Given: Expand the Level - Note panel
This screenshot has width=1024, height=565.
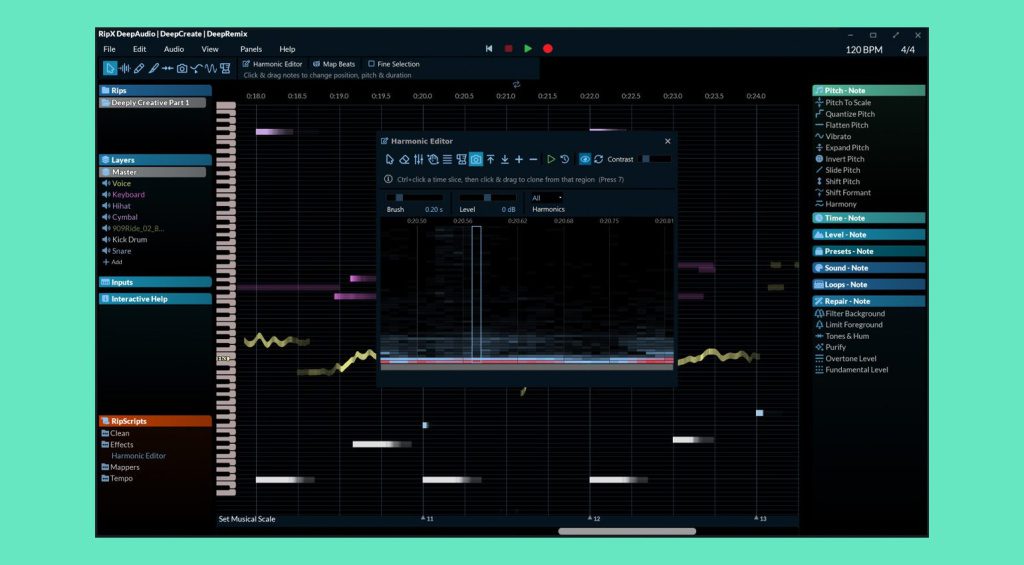Looking at the screenshot, I should (869, 234).
